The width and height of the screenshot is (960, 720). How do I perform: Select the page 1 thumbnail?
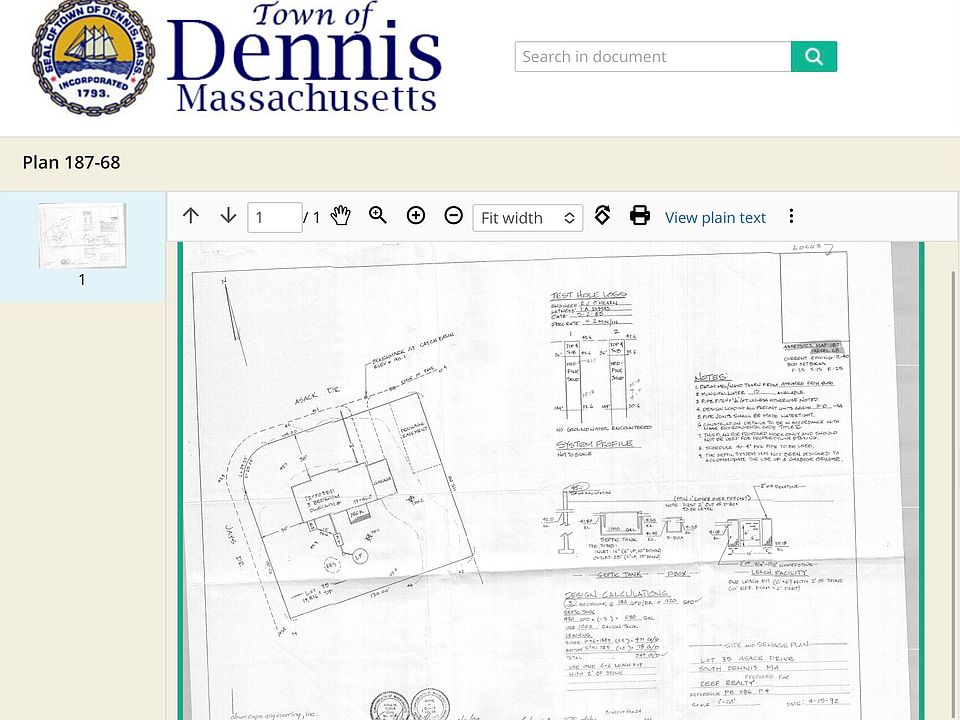click(82, 236)
